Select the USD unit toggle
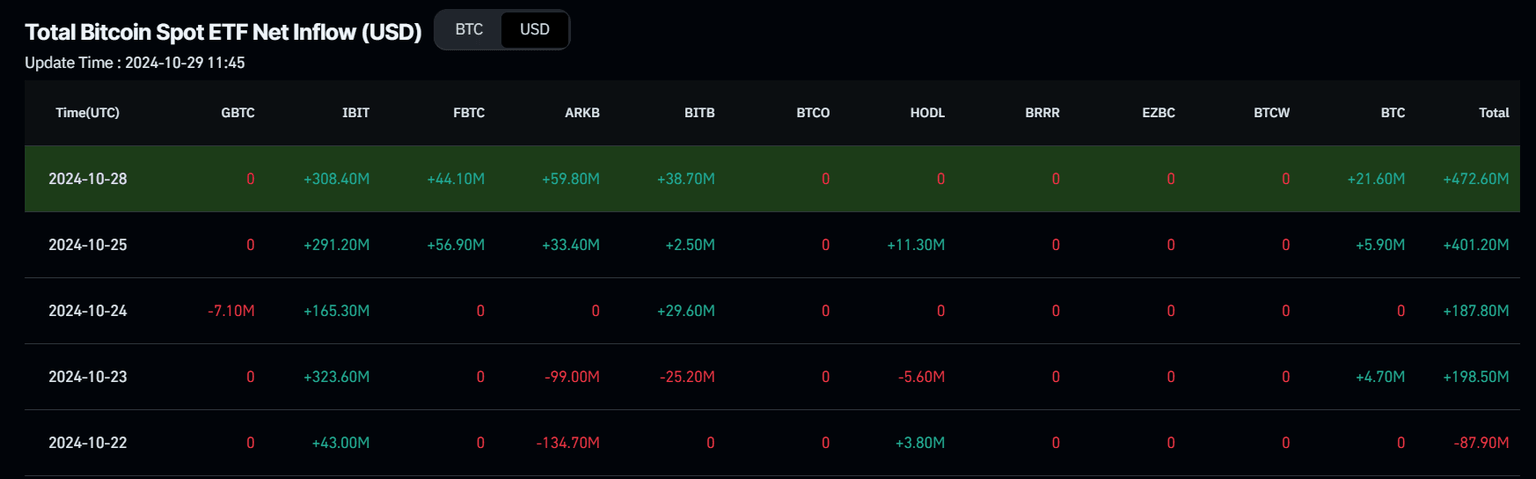 pos(535,30)
